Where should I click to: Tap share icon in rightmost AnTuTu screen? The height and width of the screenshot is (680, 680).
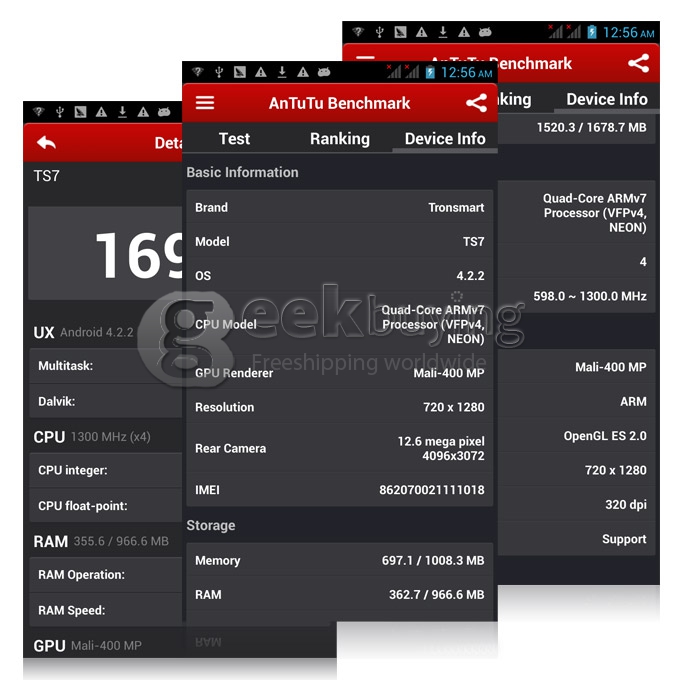click(638, 63)
